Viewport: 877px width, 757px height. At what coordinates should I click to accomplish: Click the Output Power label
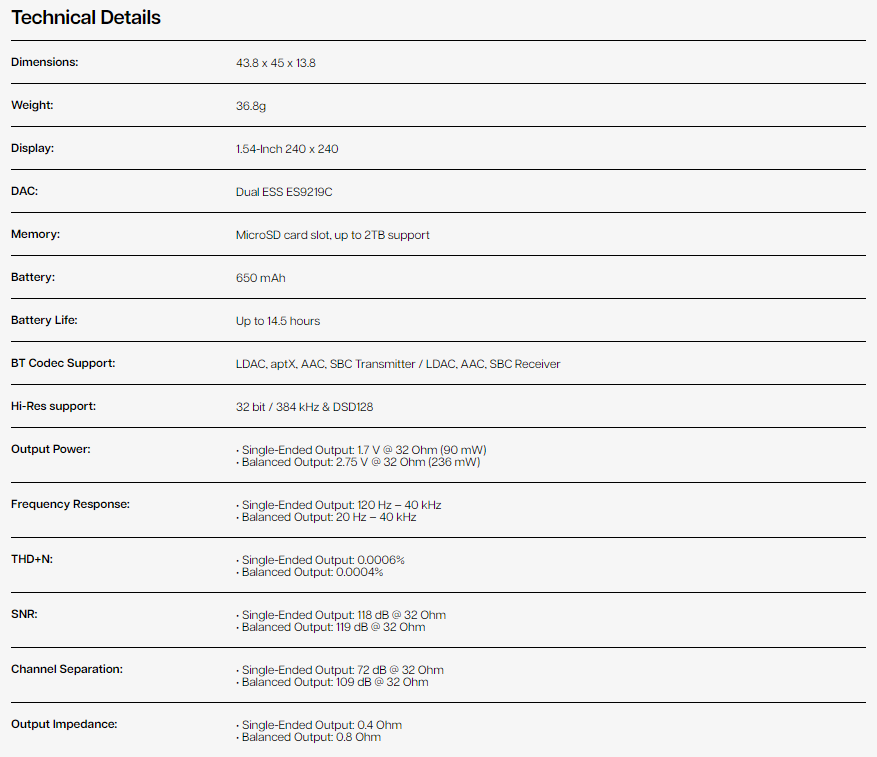point(51,449)
